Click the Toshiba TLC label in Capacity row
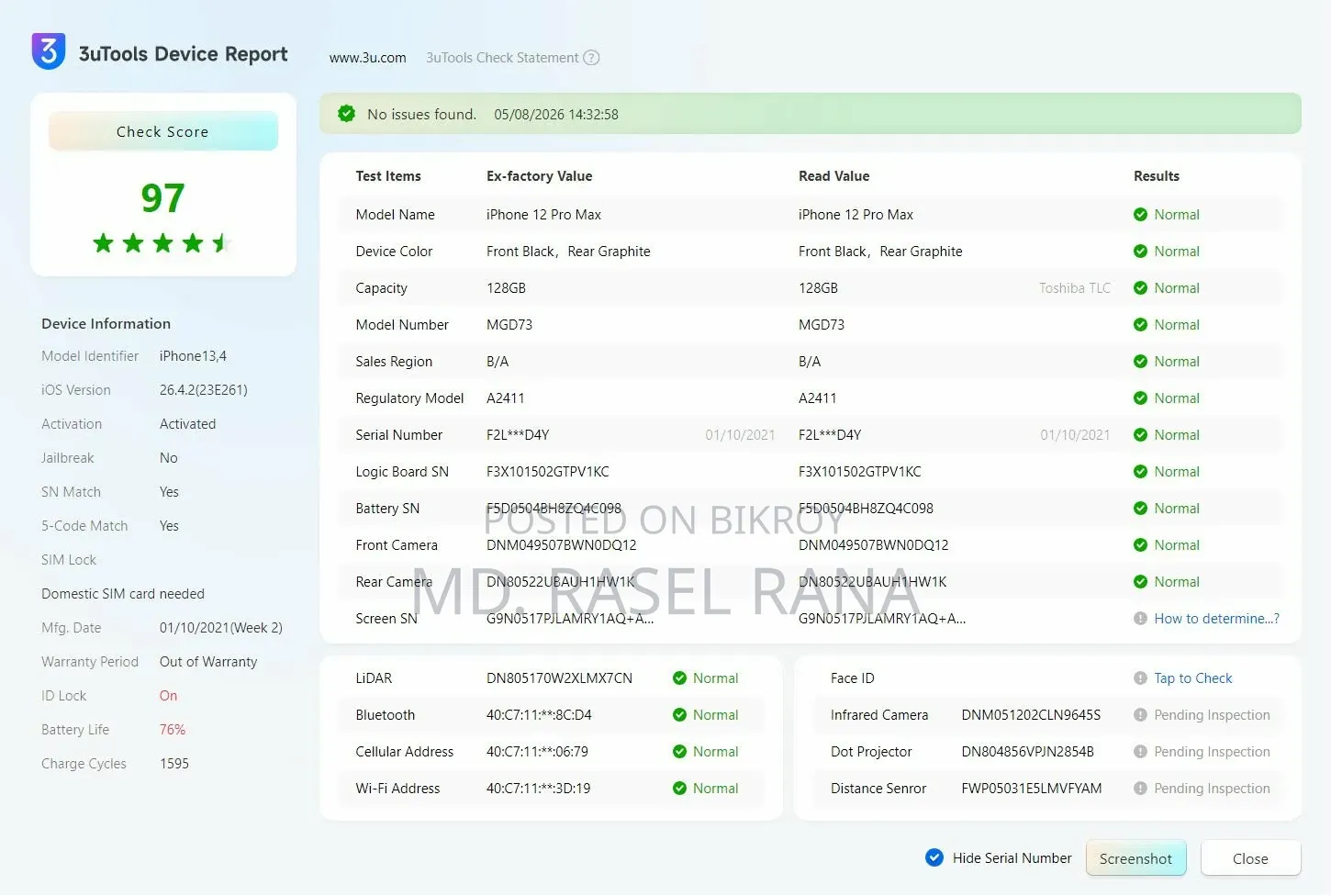The width and height of the screenshot is (1331, 896). click(x=1074, y=288)
